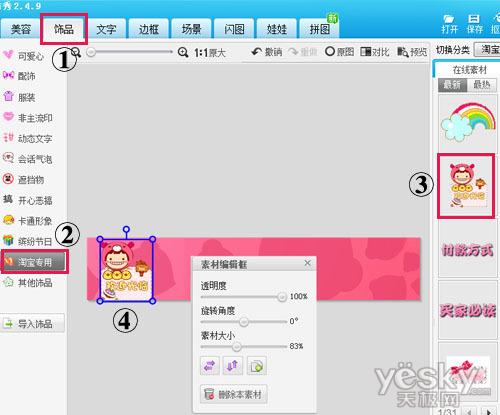
Task: Open the 边框 tab
Action: click(149, 29)
